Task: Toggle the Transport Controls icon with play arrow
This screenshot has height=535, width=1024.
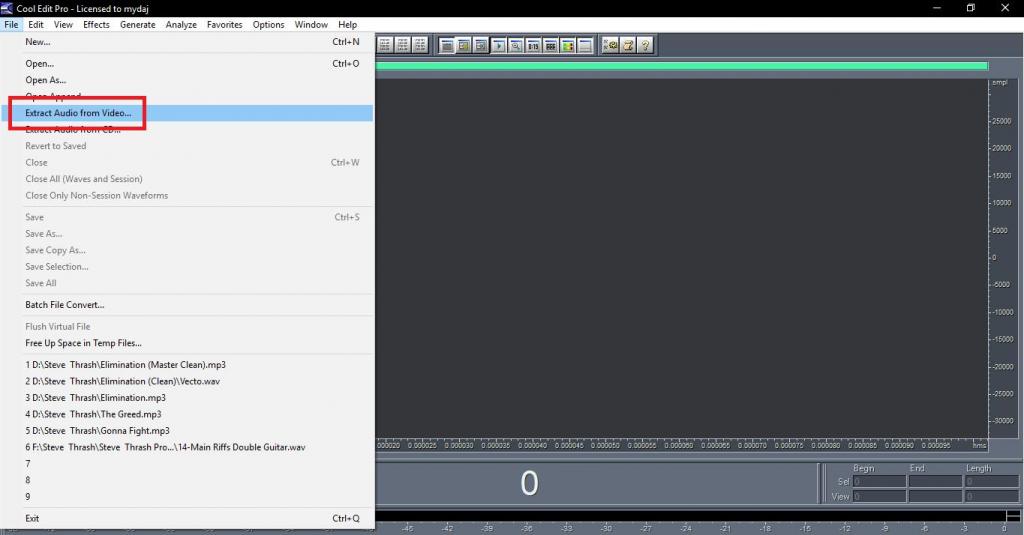Action: click(498, 45)
